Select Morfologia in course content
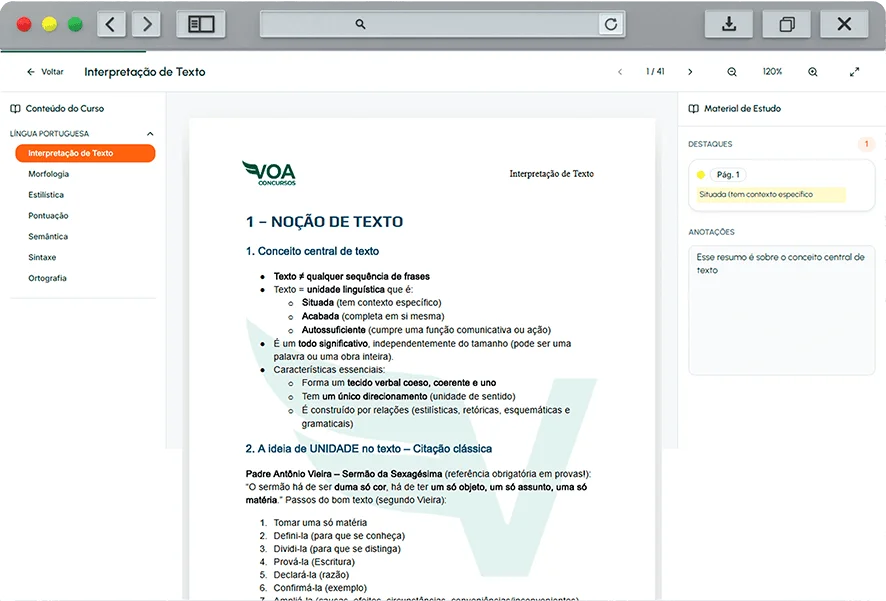Image resolution: width=886 pixels, height=601 pixels. coord(48,174)
